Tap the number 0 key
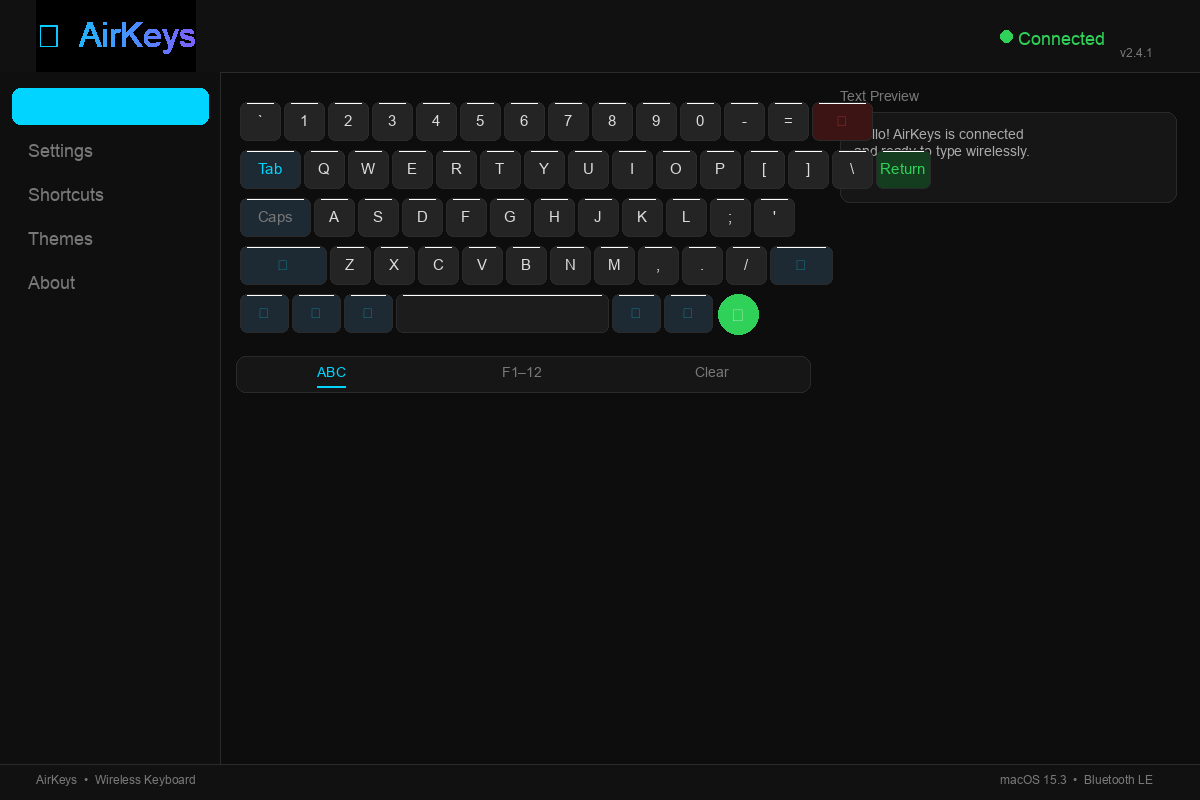The image size is (1200, 800). coord(700,121)
